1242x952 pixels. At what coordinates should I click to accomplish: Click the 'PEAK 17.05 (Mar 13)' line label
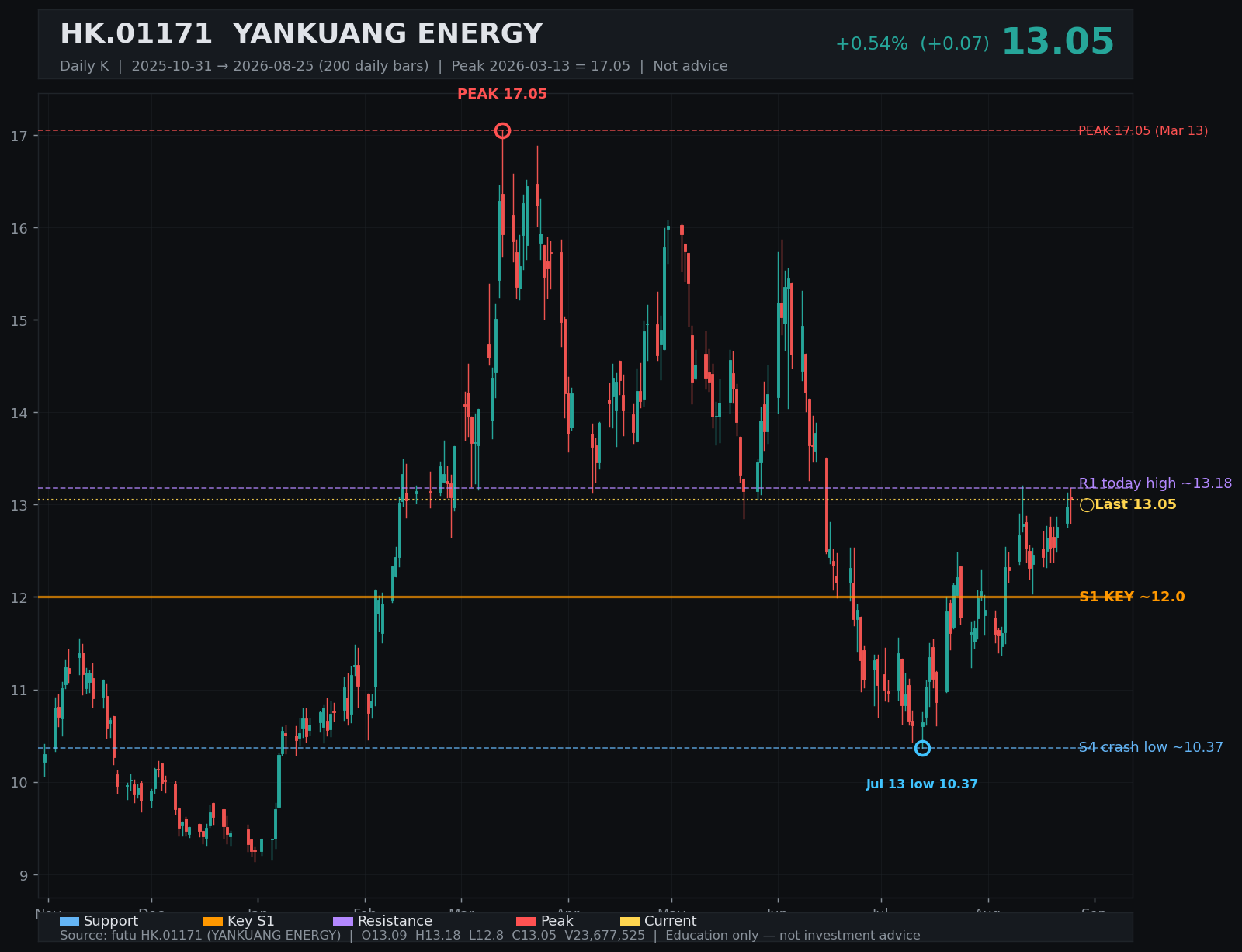(1143, 131)
